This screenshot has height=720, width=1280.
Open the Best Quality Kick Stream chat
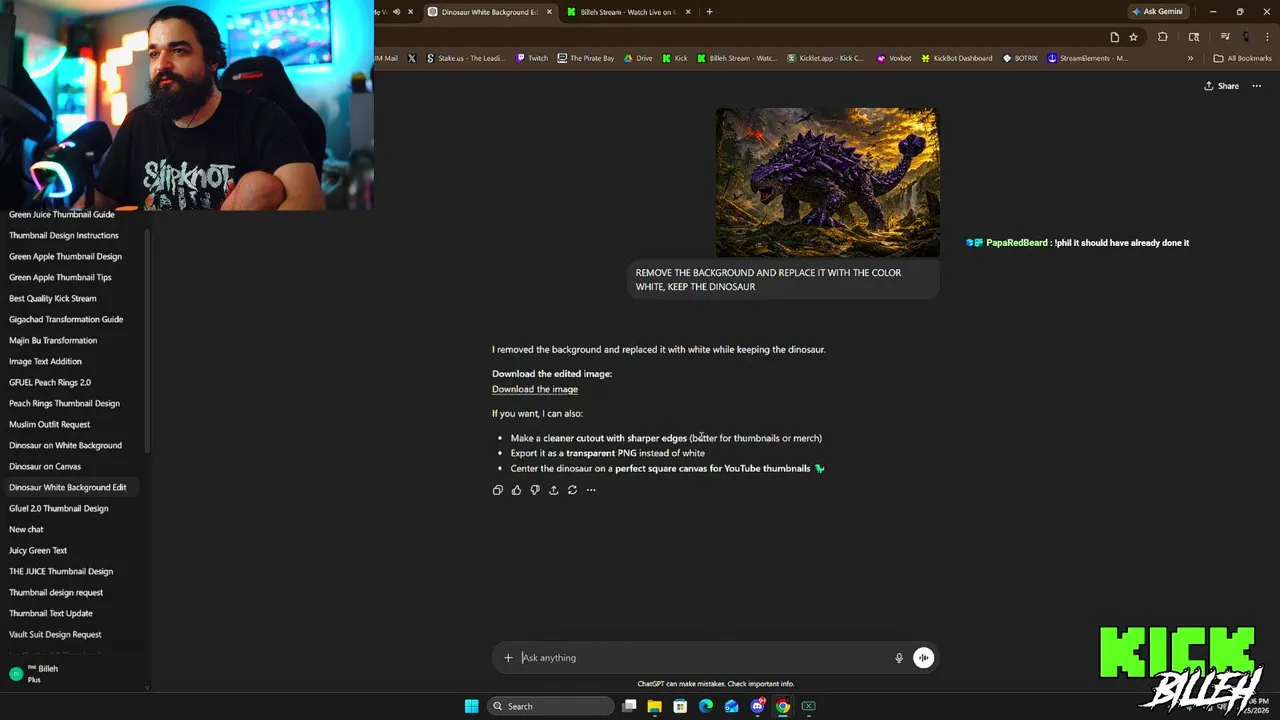[x=53, y=299]
